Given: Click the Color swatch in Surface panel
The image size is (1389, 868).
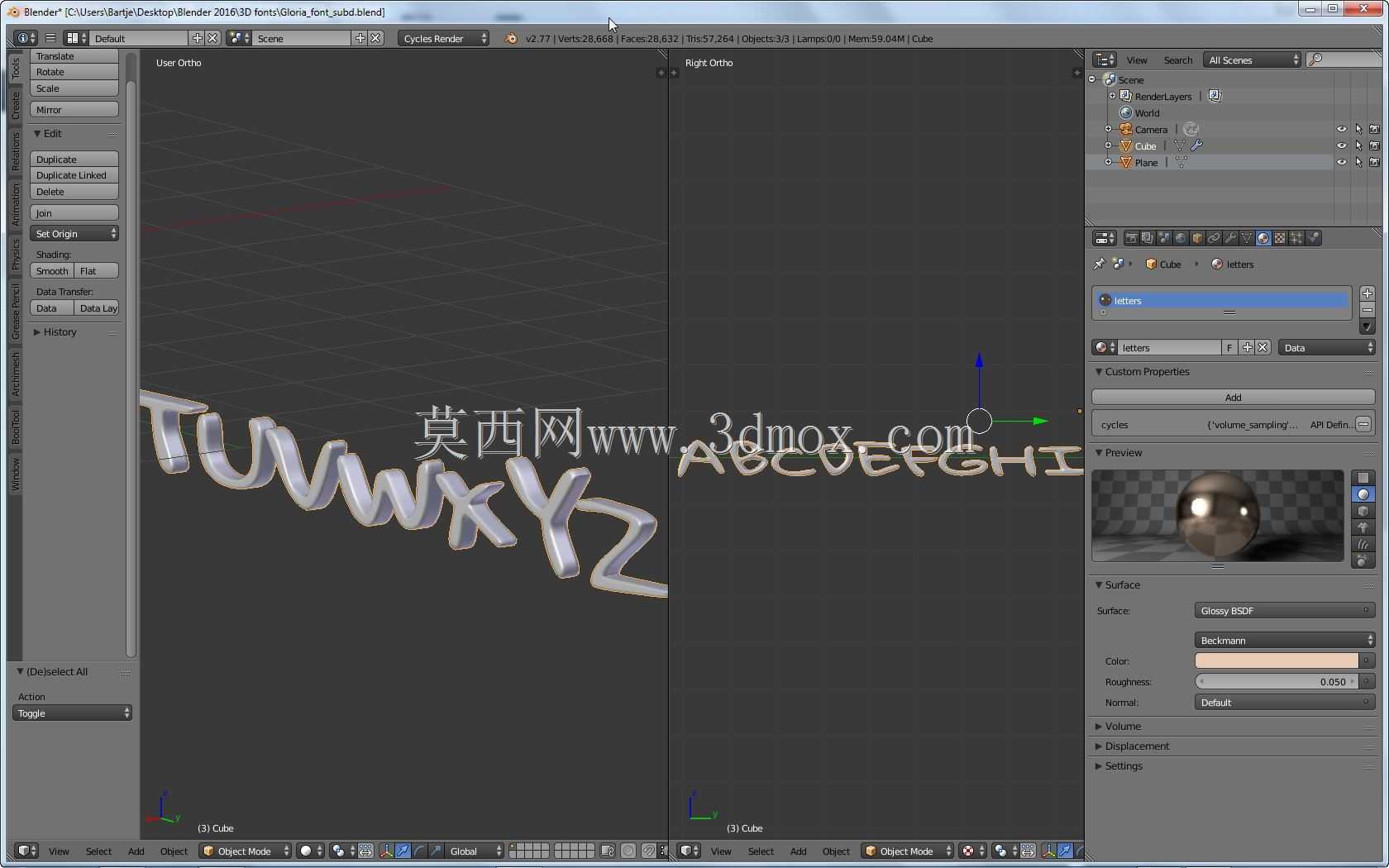Looking at the screenshot, I should [x=1277, y=661].
